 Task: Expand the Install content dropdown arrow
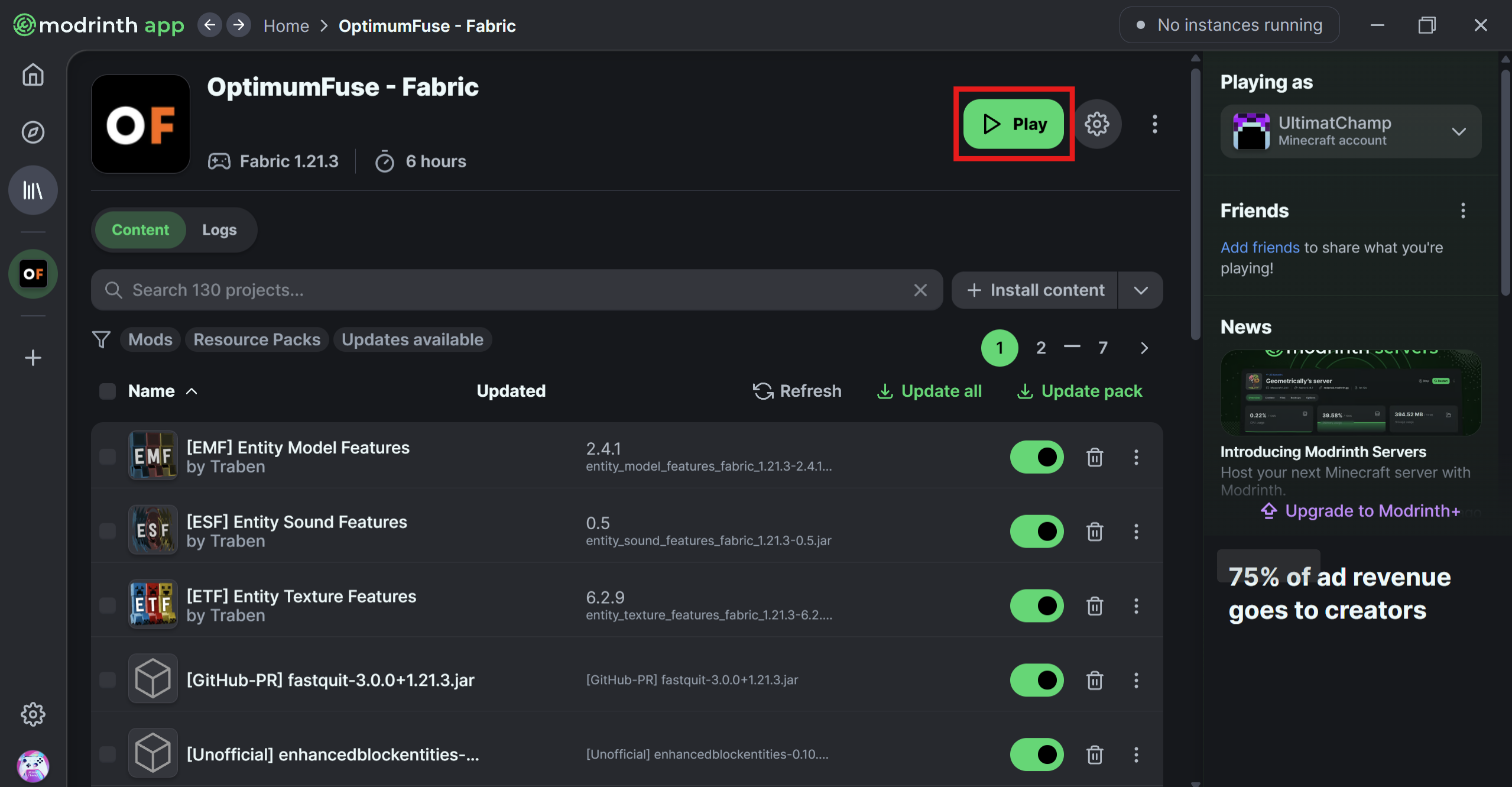1141,290
